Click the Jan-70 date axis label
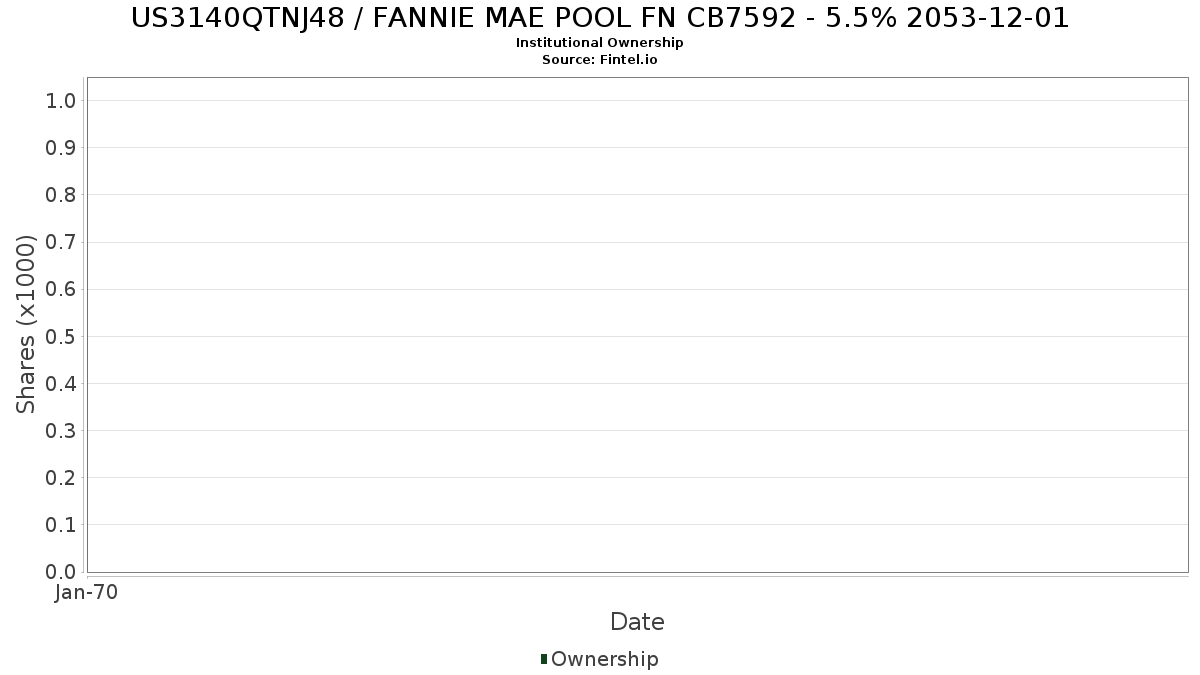The image size is (1200, 675). (x=86, y=593)
